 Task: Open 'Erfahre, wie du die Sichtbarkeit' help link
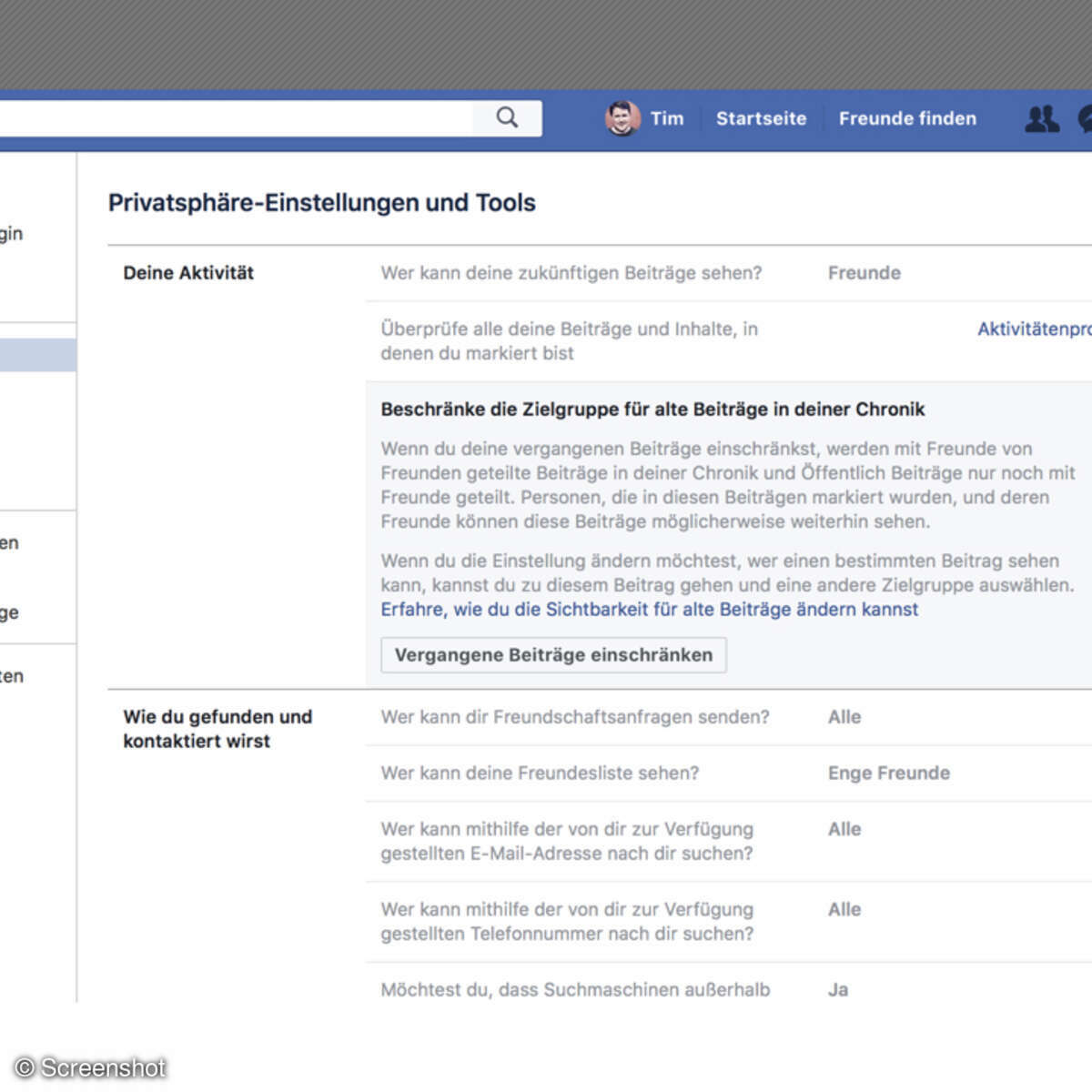tap(649, 610)
